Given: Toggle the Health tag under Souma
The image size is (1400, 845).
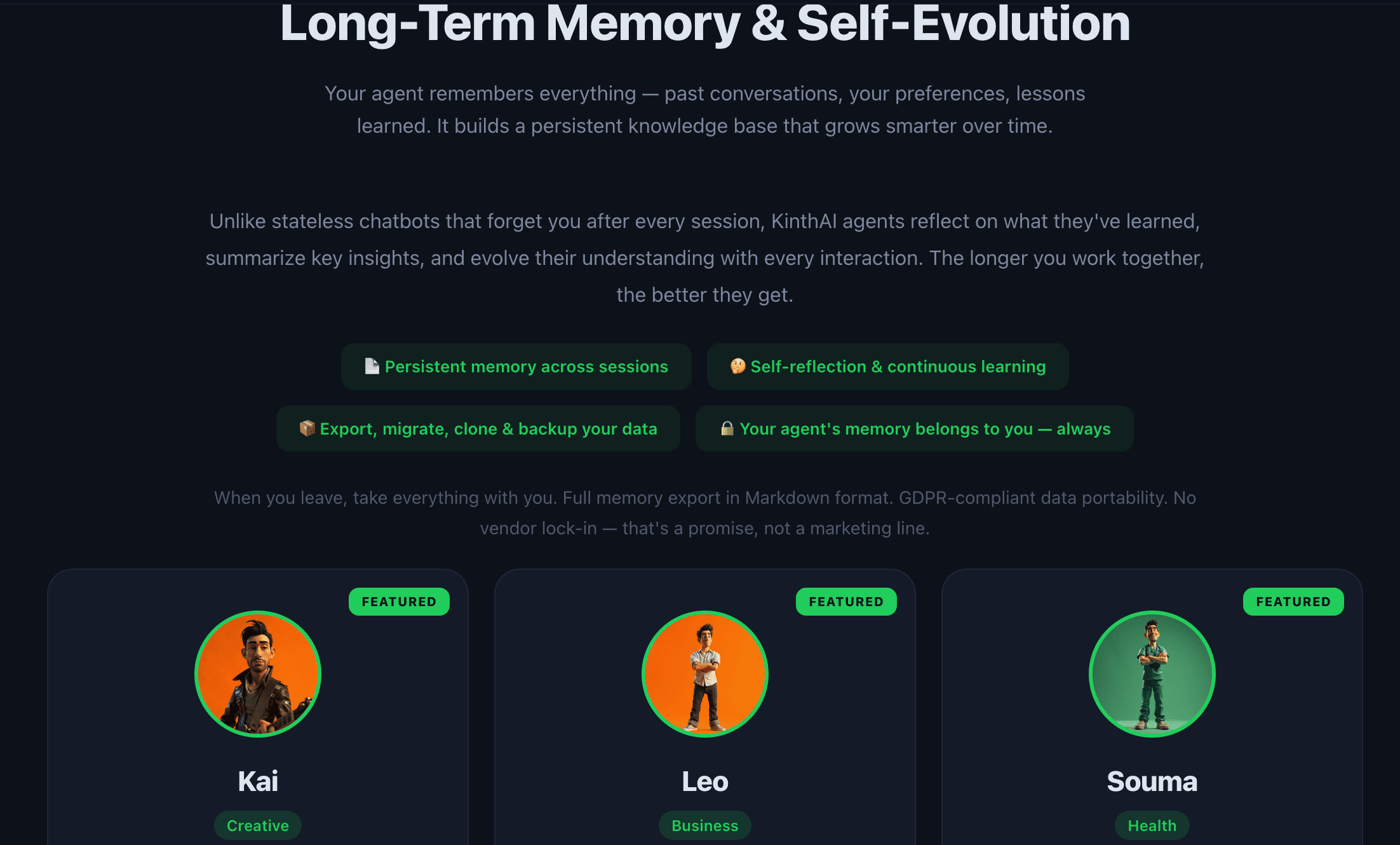Looking at the screenshot, I should 1152,825.
